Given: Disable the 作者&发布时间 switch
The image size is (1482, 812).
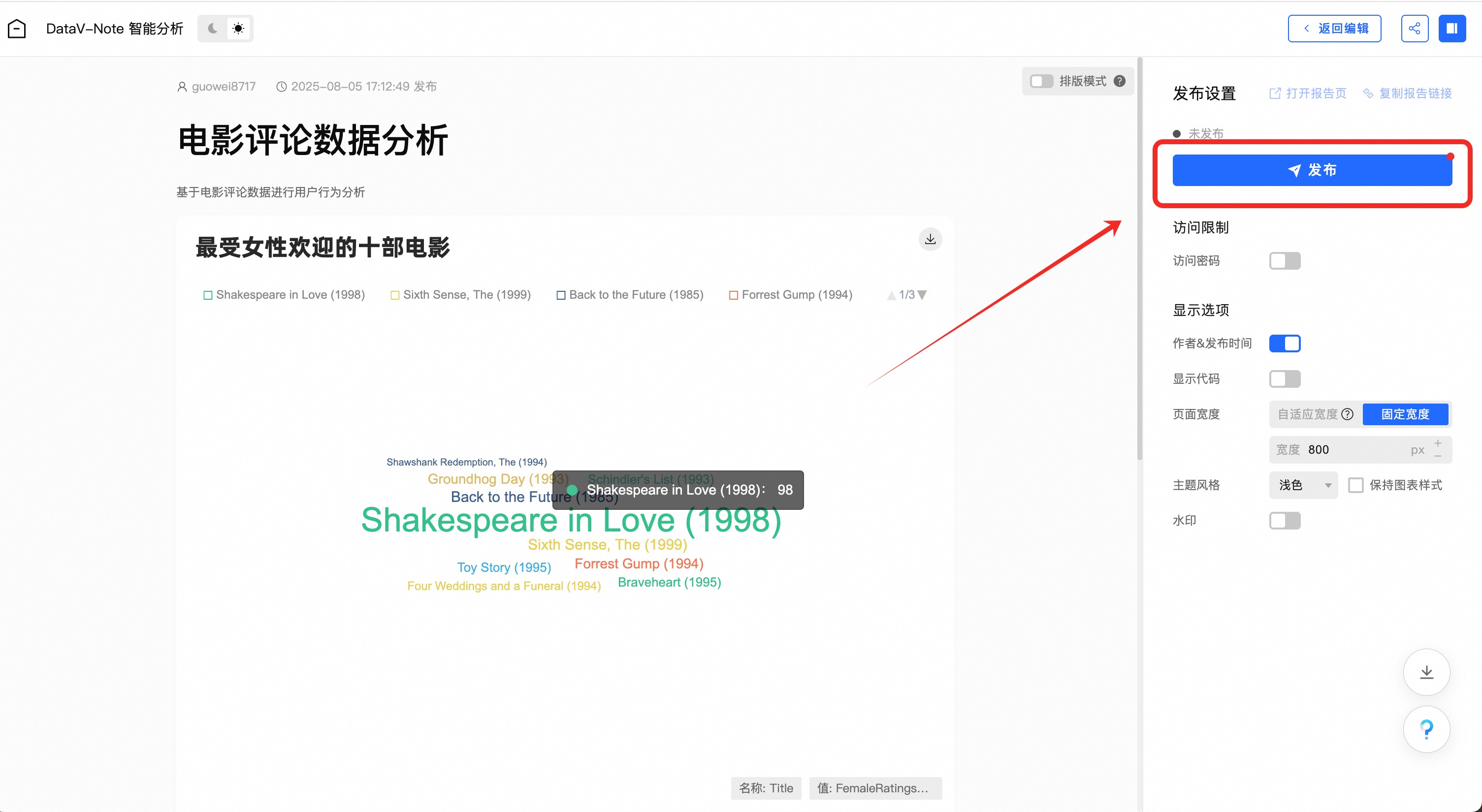Looking at the screenshot, I should pyautogui.click(x=1284, y=344).
